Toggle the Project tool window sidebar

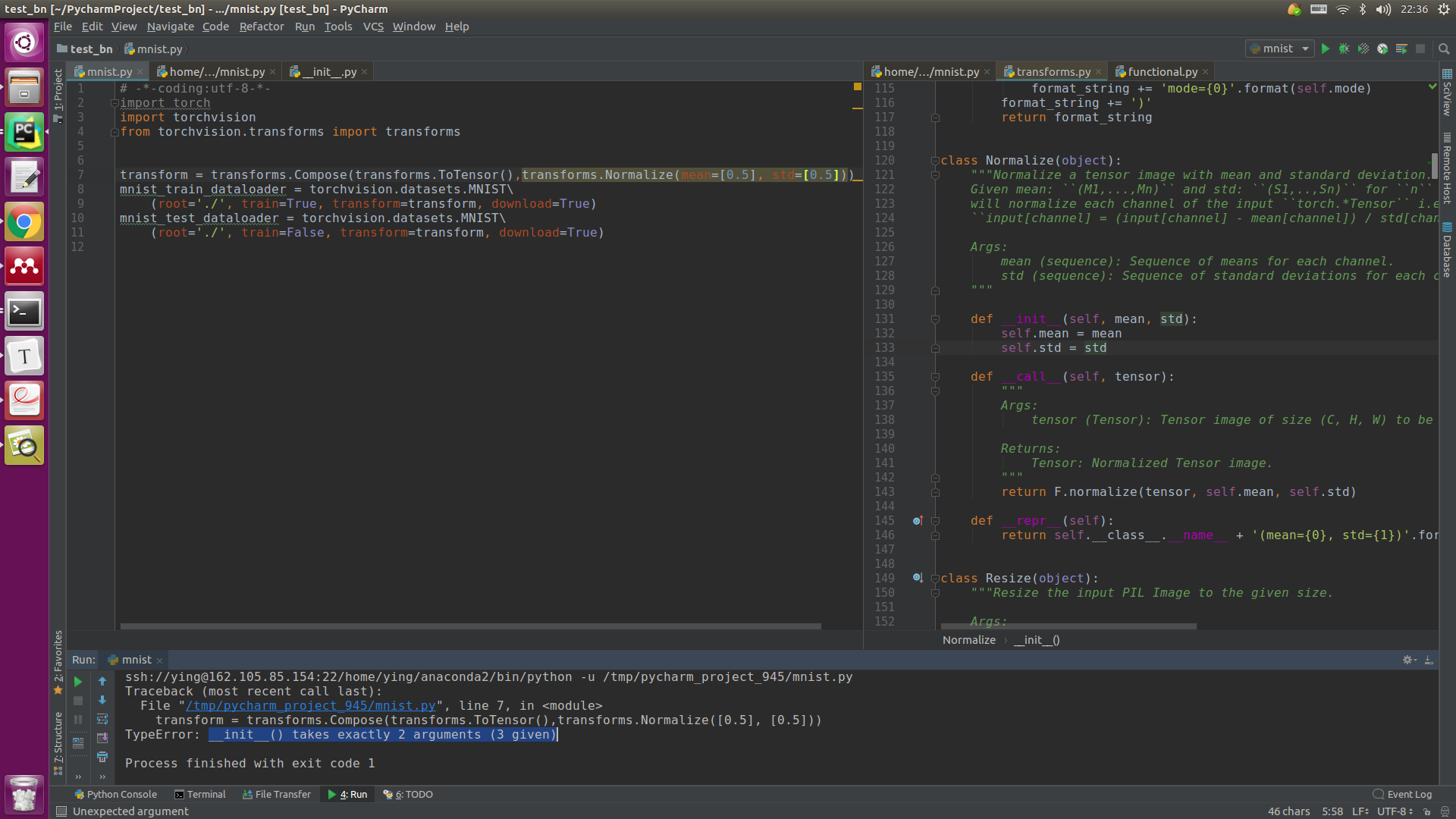pyautogui.click(x=58, y=91)
